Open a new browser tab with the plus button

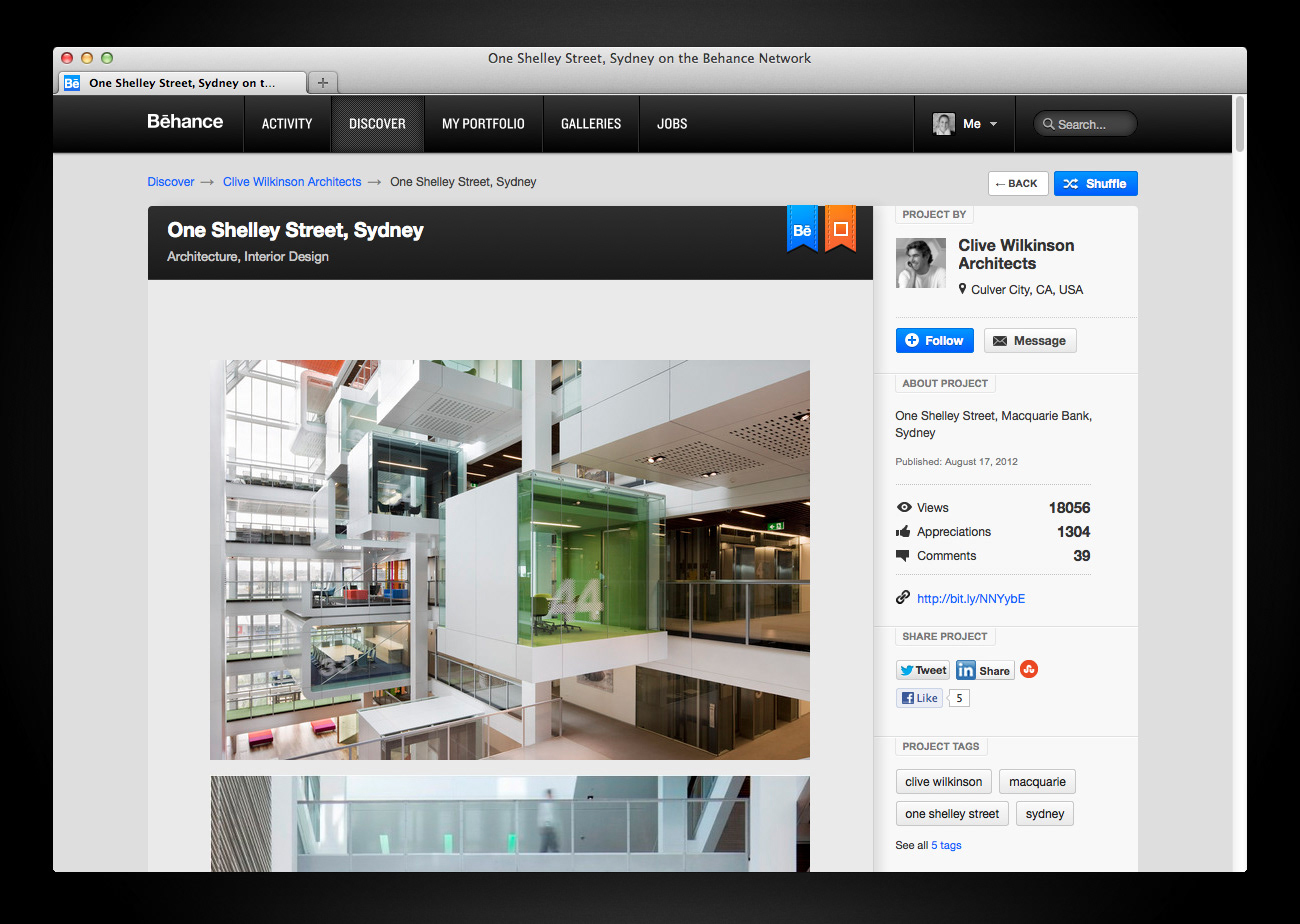point(323,83)
